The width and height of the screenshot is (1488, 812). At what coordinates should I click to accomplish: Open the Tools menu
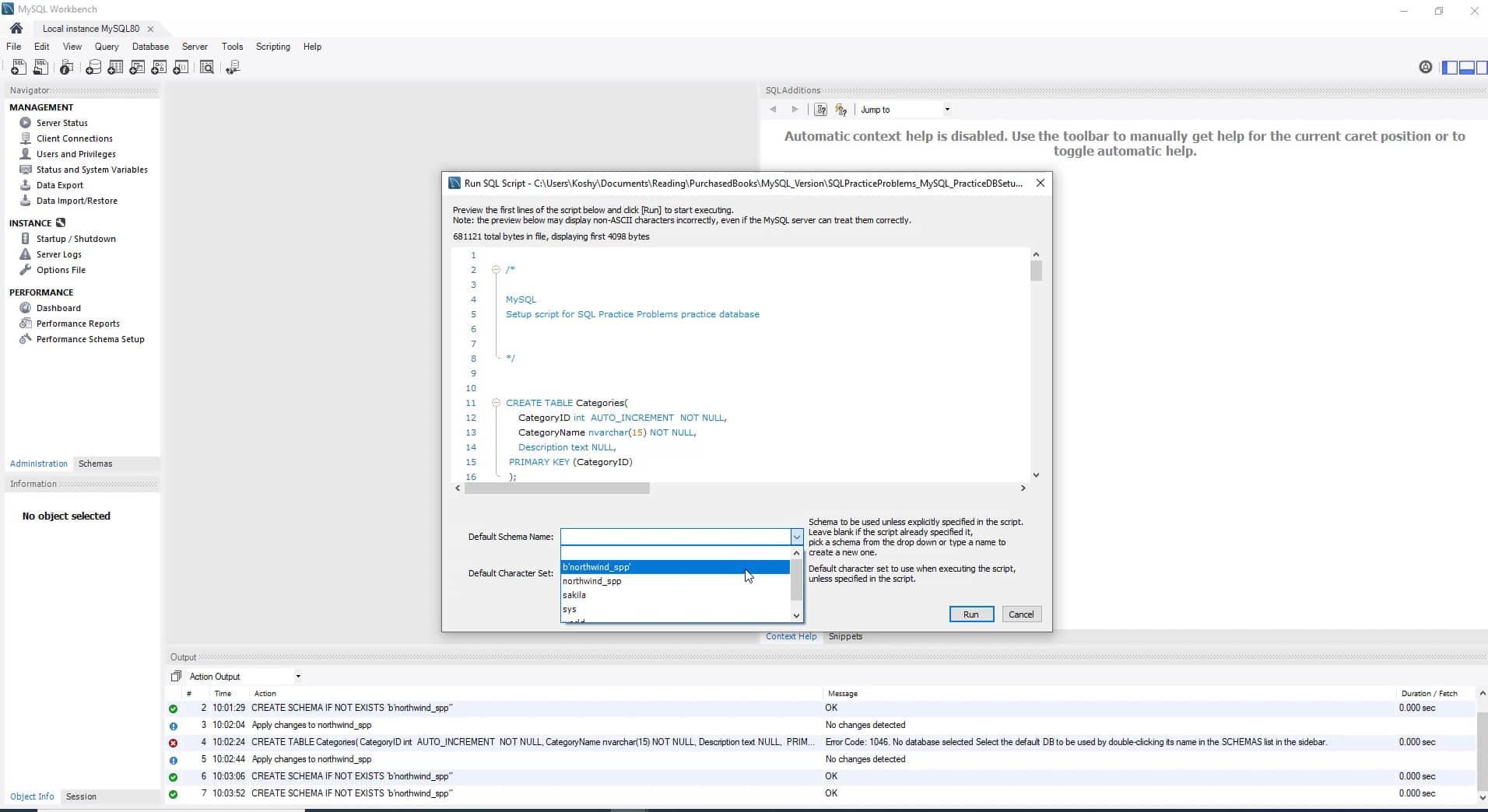click(x=232, y=47)
